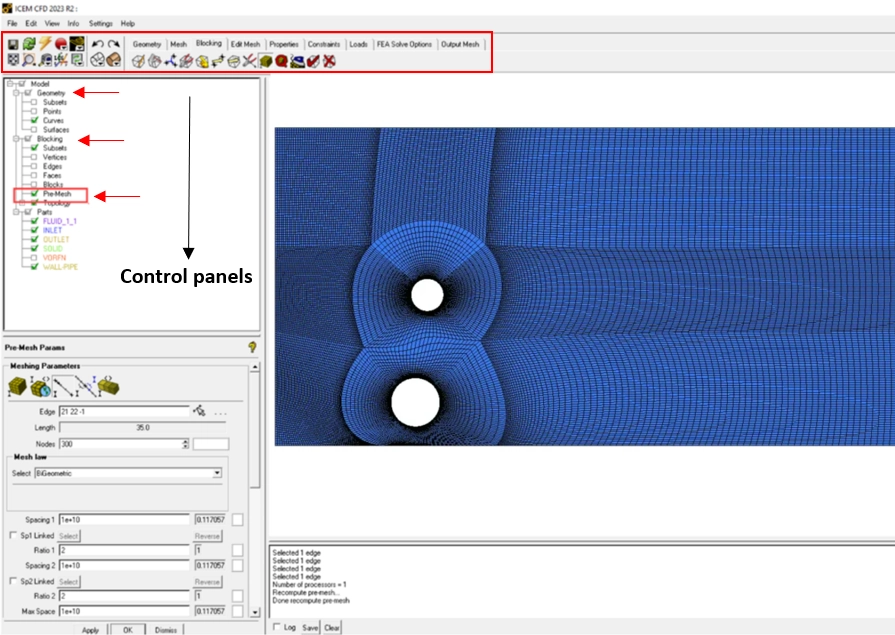The height and width of the screenshot is (635, 895).
Task: Click the Clear button in message log
Action: tap(332, 627)
